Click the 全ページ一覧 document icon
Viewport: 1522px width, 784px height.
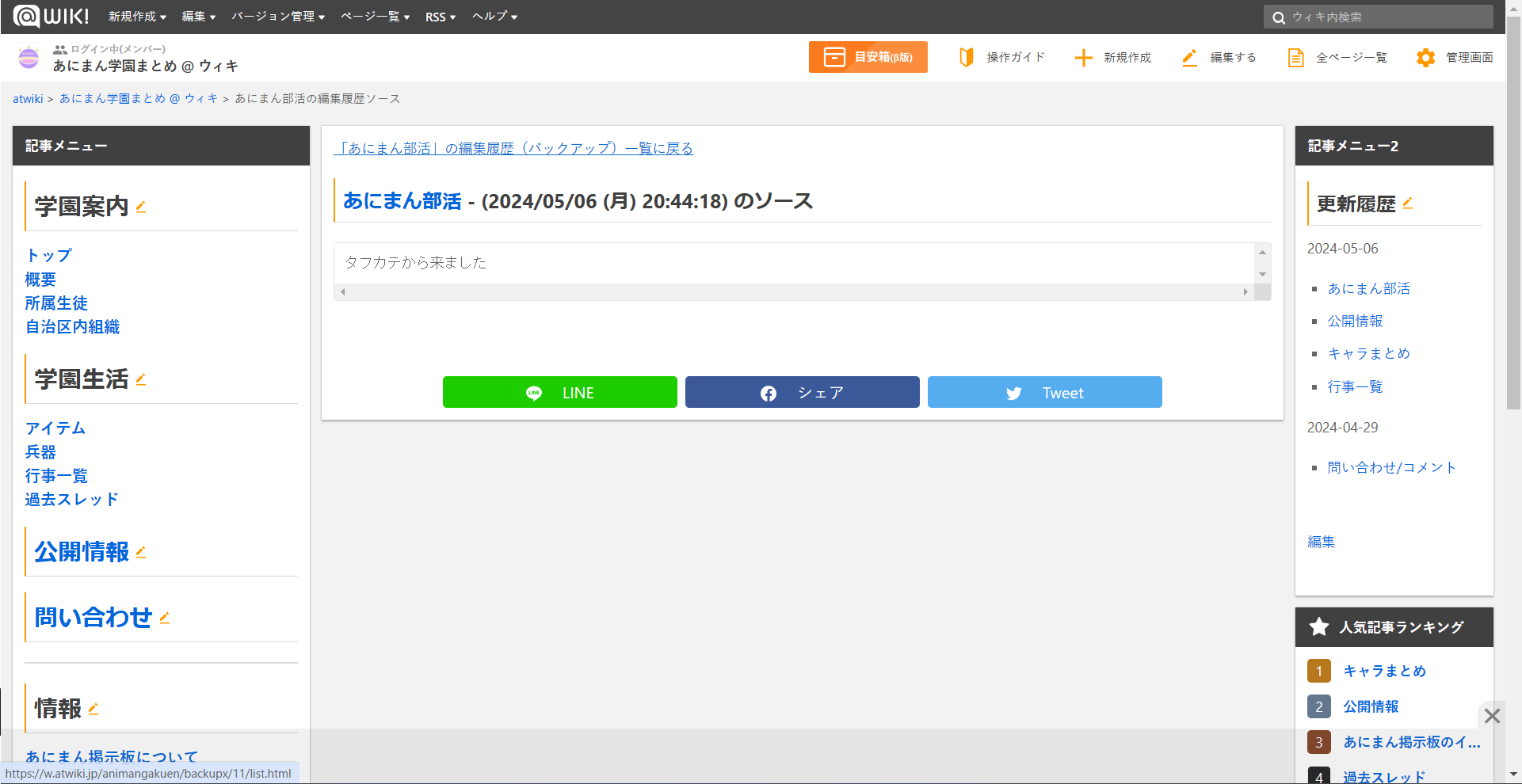1295,58
